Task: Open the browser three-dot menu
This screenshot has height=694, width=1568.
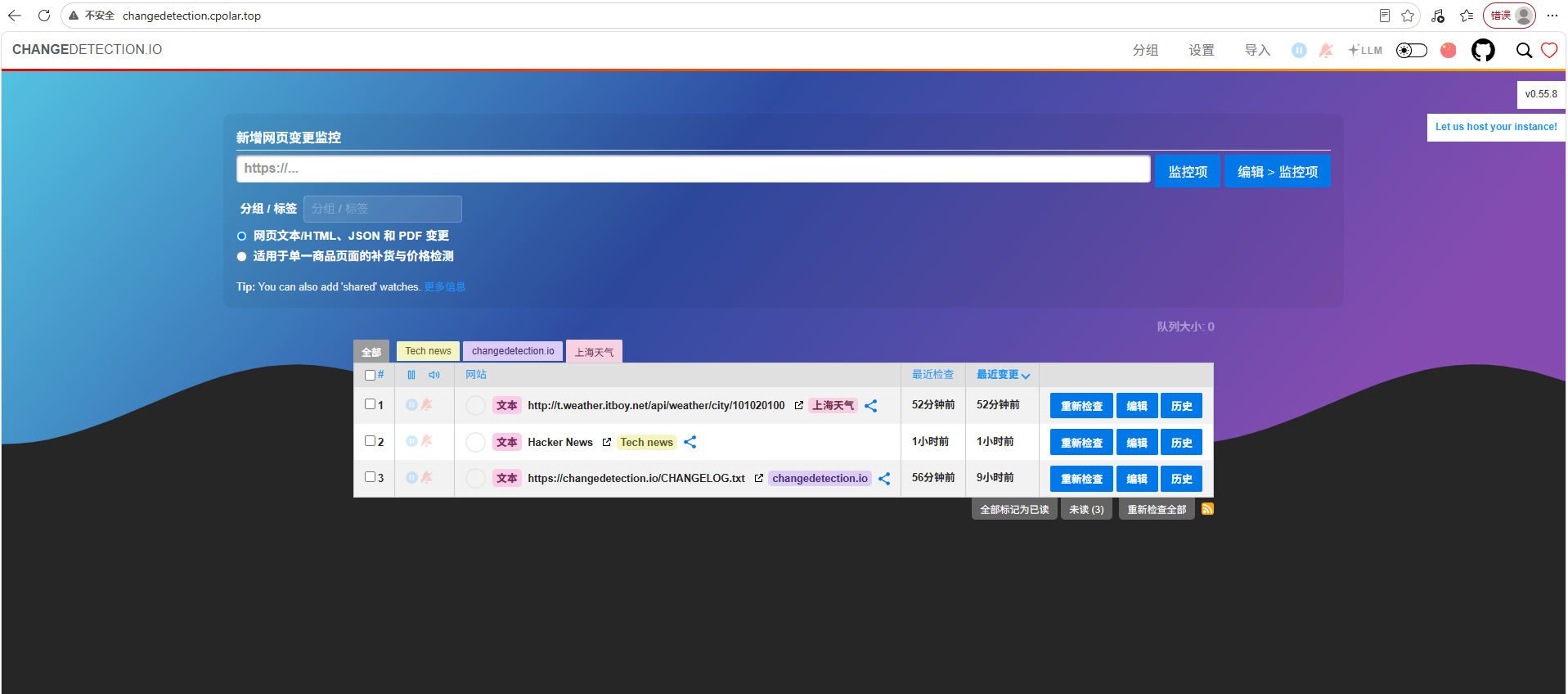Action: point(1552,16)
